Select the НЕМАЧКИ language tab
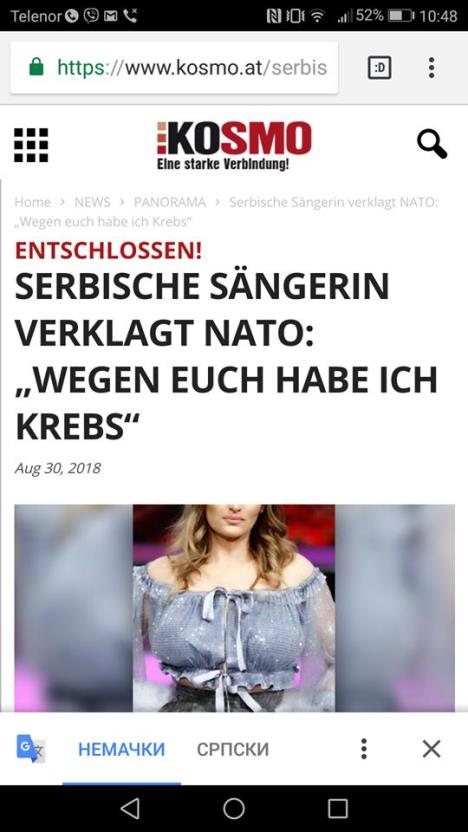Image resolution: width=468 pixels, height=832 pixels. tap(122, 749)
